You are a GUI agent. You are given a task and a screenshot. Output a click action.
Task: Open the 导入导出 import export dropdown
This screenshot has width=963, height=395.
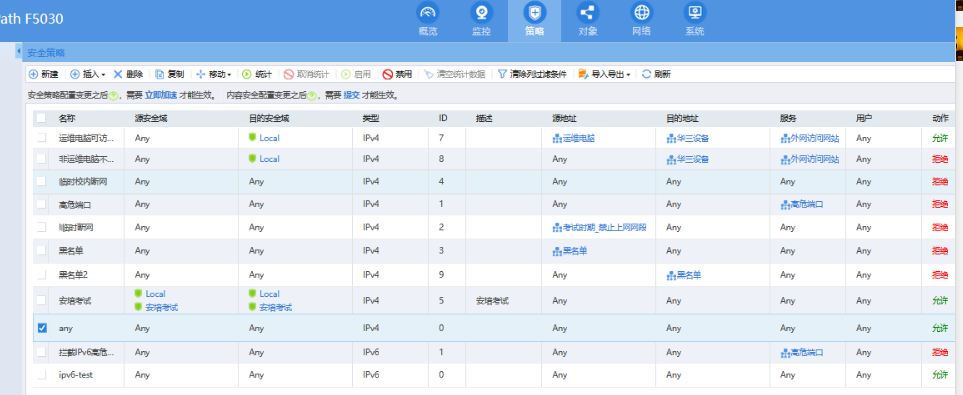point(604,74)
